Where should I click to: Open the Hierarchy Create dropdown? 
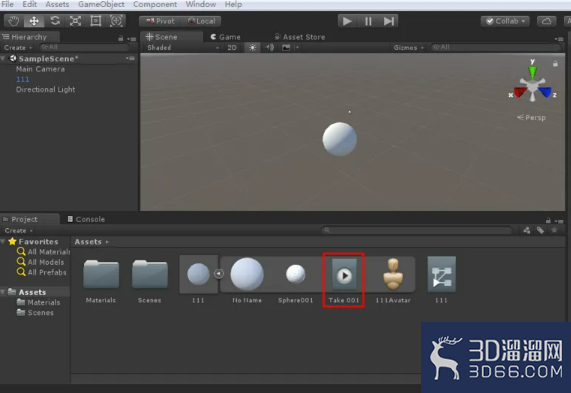18,48
